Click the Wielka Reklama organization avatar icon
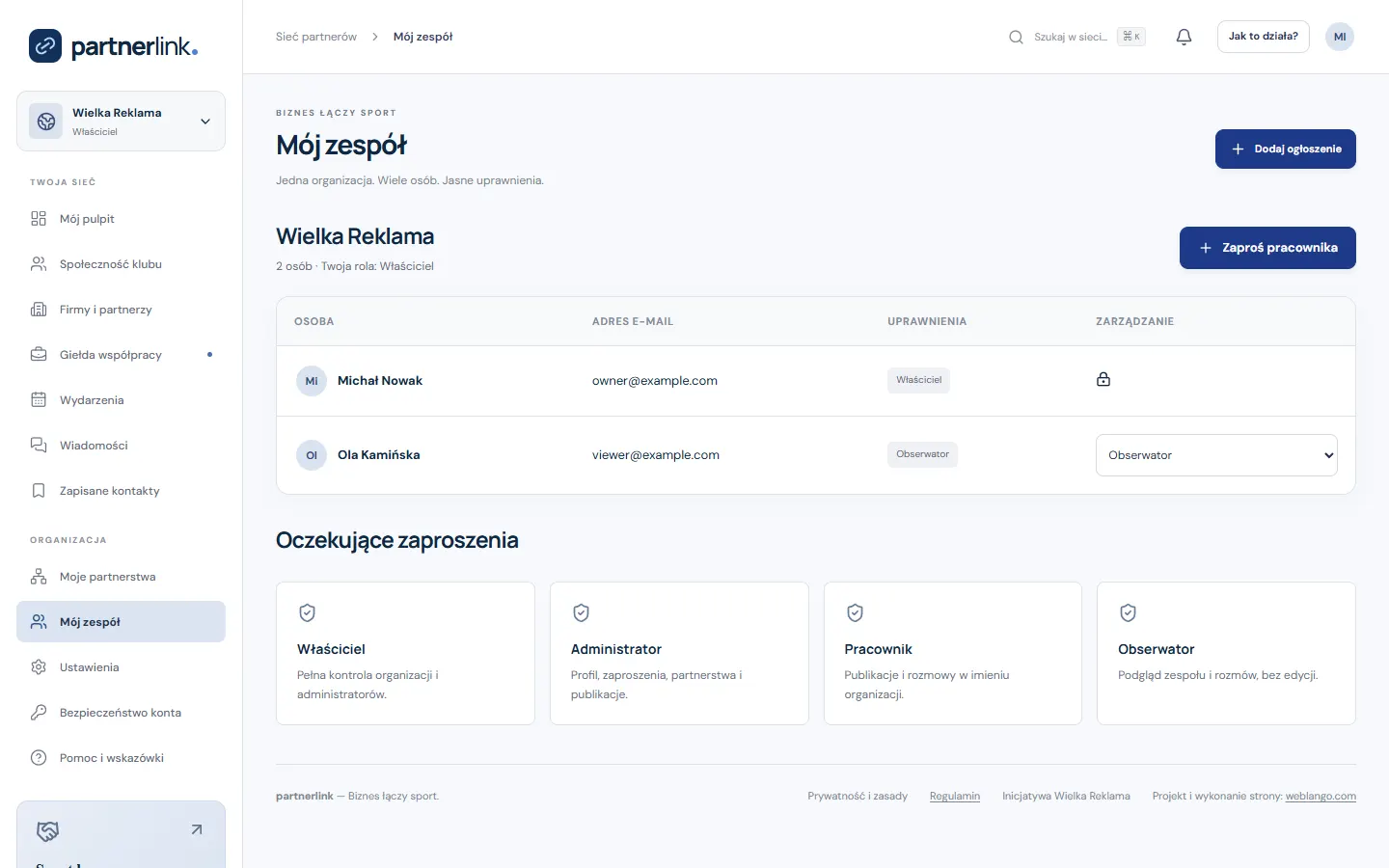The image size is (1389, 868). [46, 122]
